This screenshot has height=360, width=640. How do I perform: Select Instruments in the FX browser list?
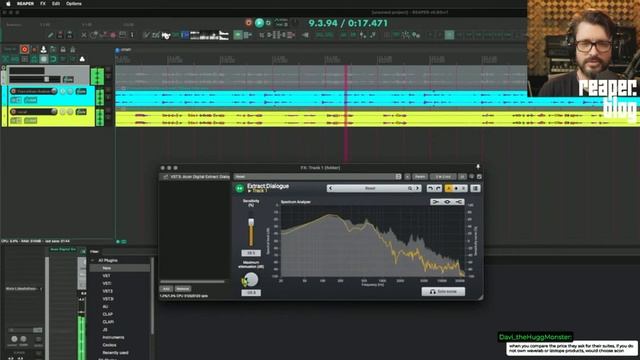click(113, 338)
